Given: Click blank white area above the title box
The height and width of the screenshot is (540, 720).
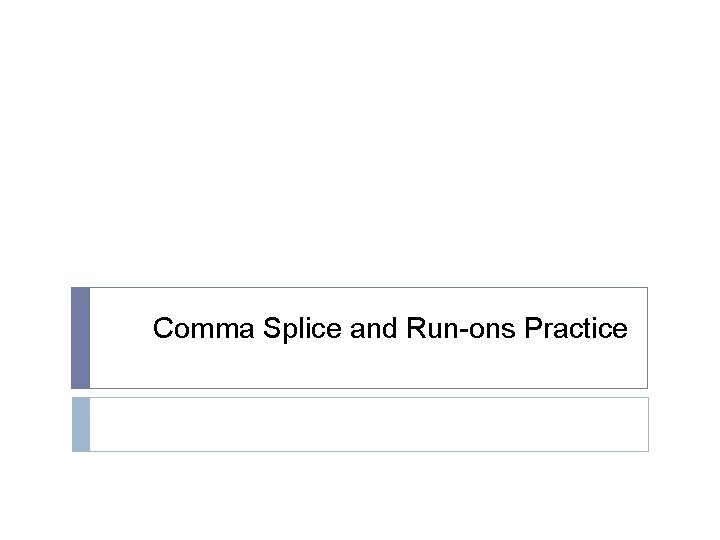Looking at the screenshot, I should [x=360, y=150].
